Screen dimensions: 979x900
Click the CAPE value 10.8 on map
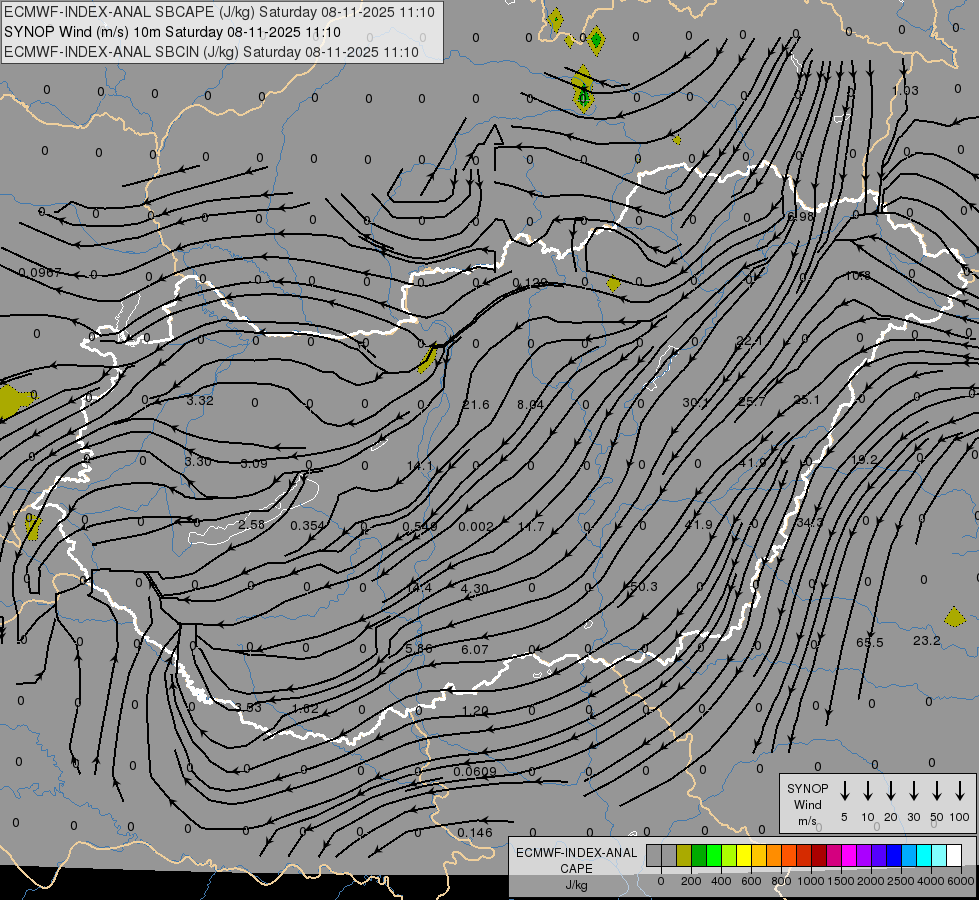858,275
